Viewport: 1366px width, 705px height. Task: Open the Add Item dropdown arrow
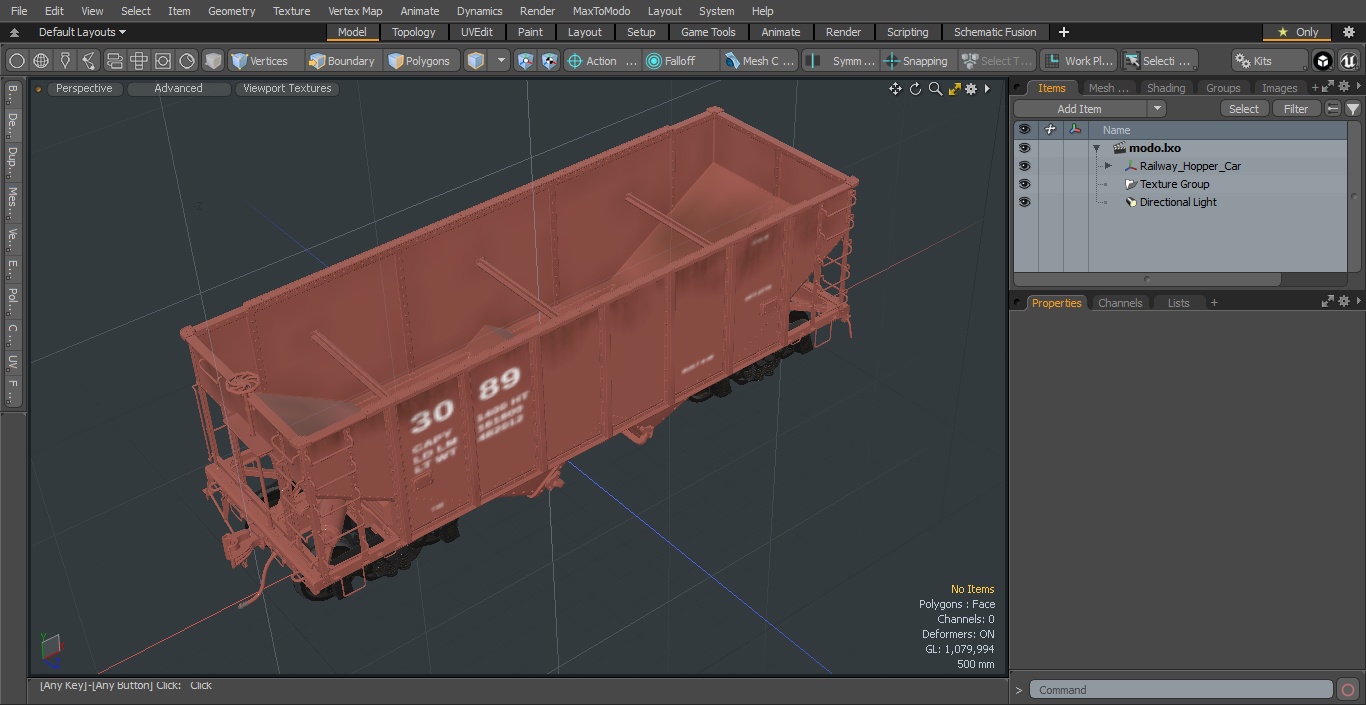click(x=1157, y=109)
